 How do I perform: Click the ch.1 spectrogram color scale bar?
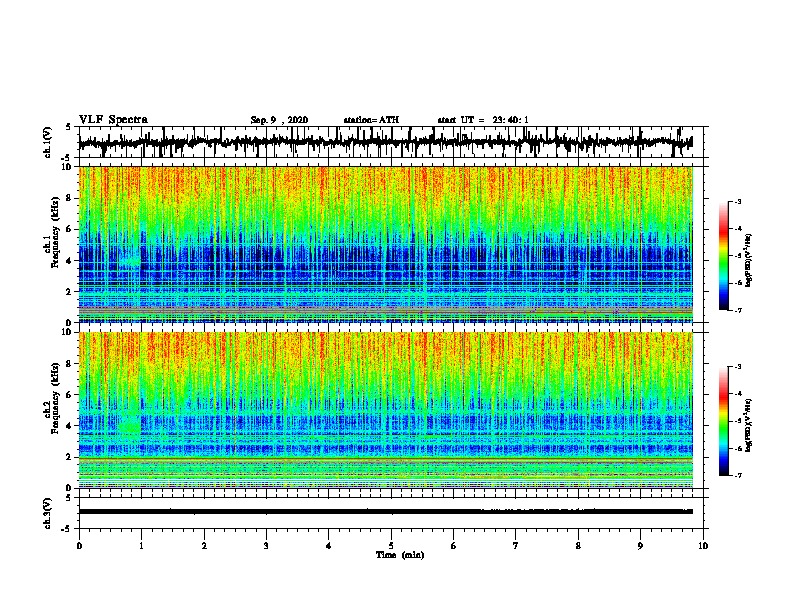coord(724,256)
